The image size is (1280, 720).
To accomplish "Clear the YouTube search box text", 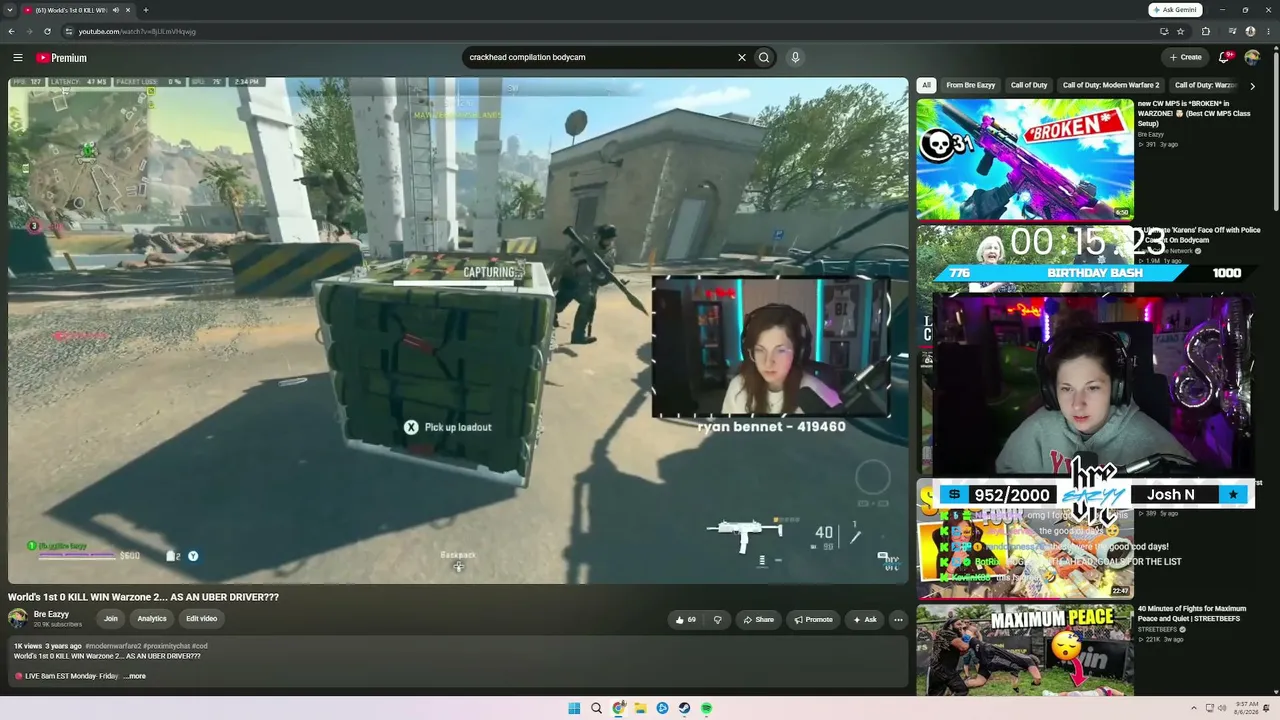I will [741, 57].
